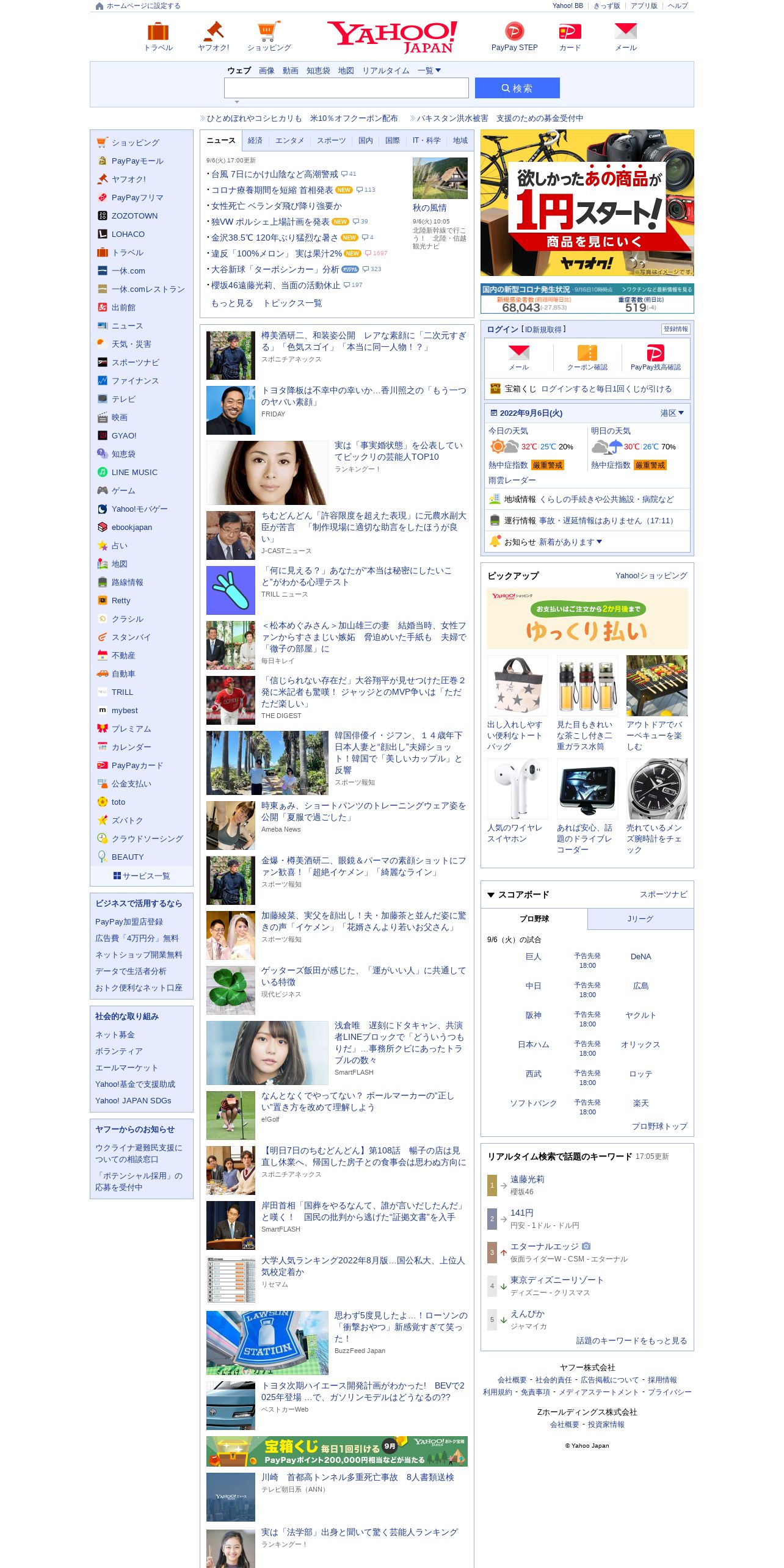
Task: Click the toto sidebar icon
Action: 103,802
